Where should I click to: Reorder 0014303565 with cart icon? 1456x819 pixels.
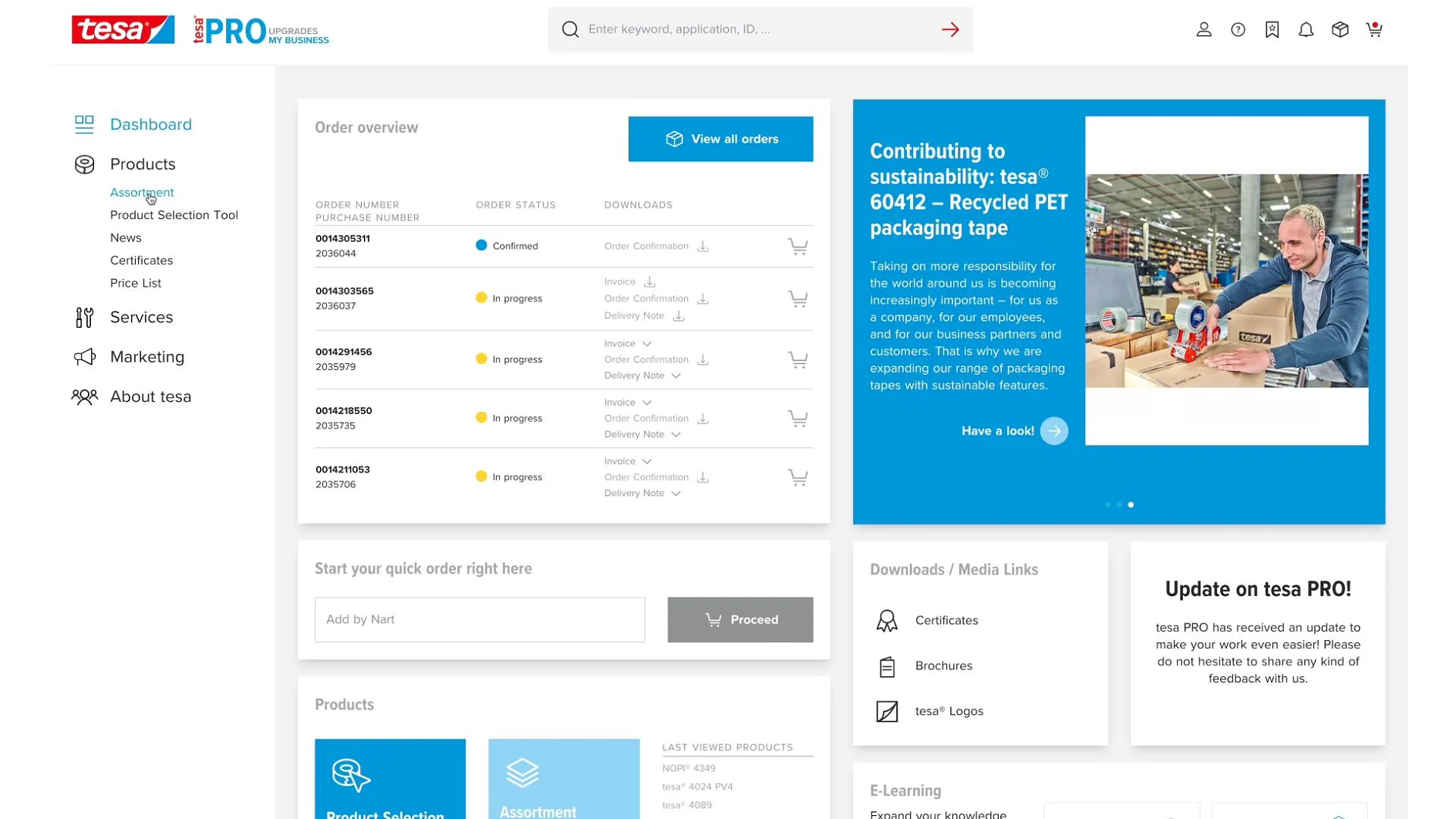[x=798, y=298]
